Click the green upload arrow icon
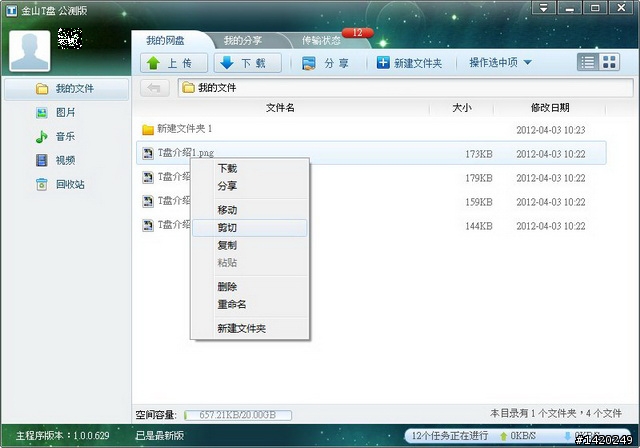 [153, 63]
